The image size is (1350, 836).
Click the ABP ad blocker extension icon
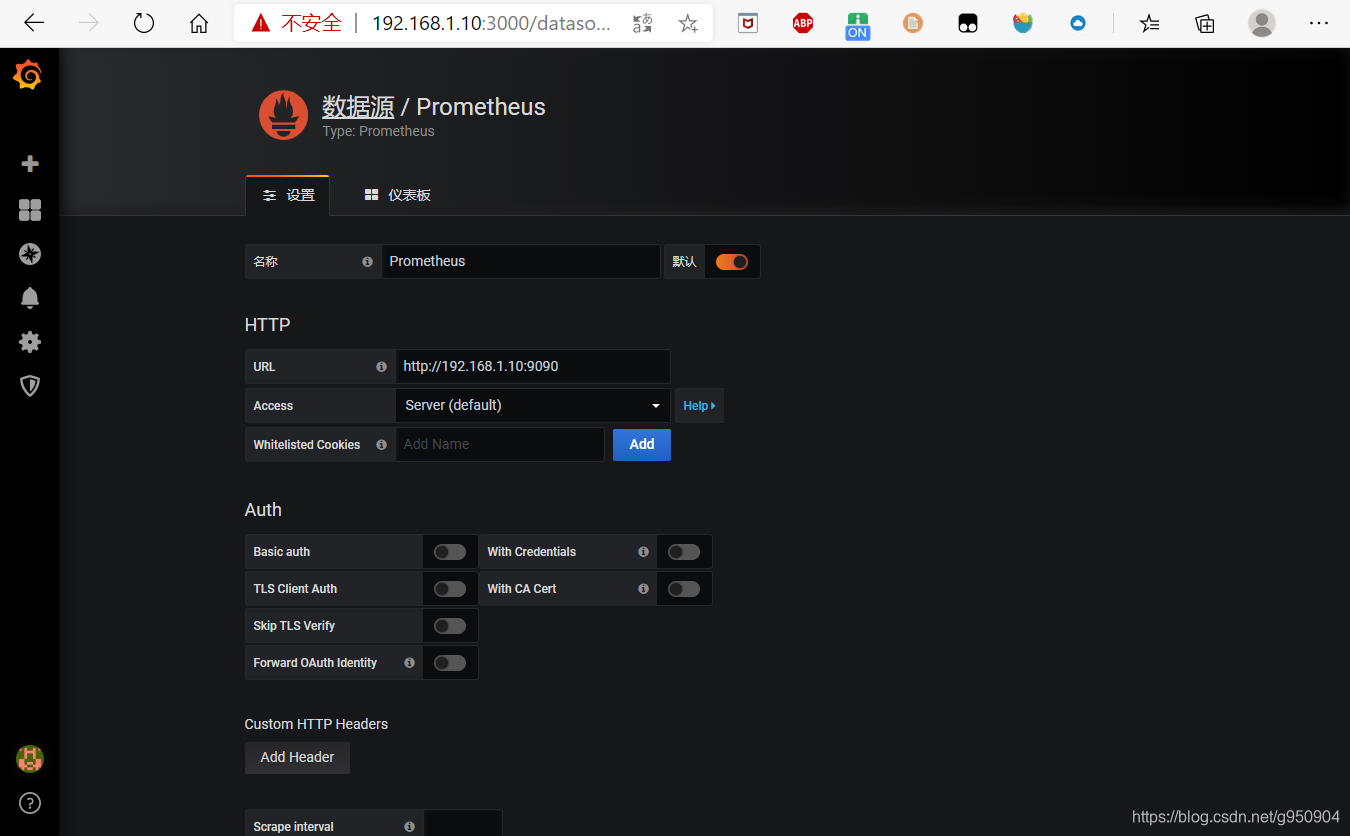[x=803, y=23]
